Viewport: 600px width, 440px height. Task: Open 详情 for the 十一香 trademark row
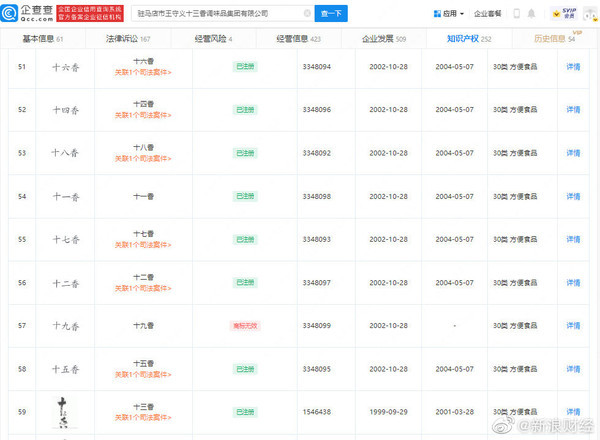click(573, 196)
